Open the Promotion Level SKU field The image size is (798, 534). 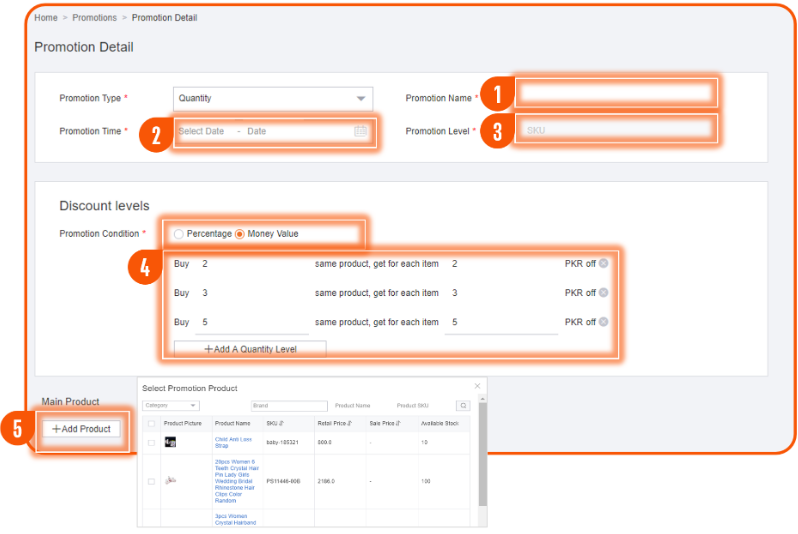pos(615,130)
